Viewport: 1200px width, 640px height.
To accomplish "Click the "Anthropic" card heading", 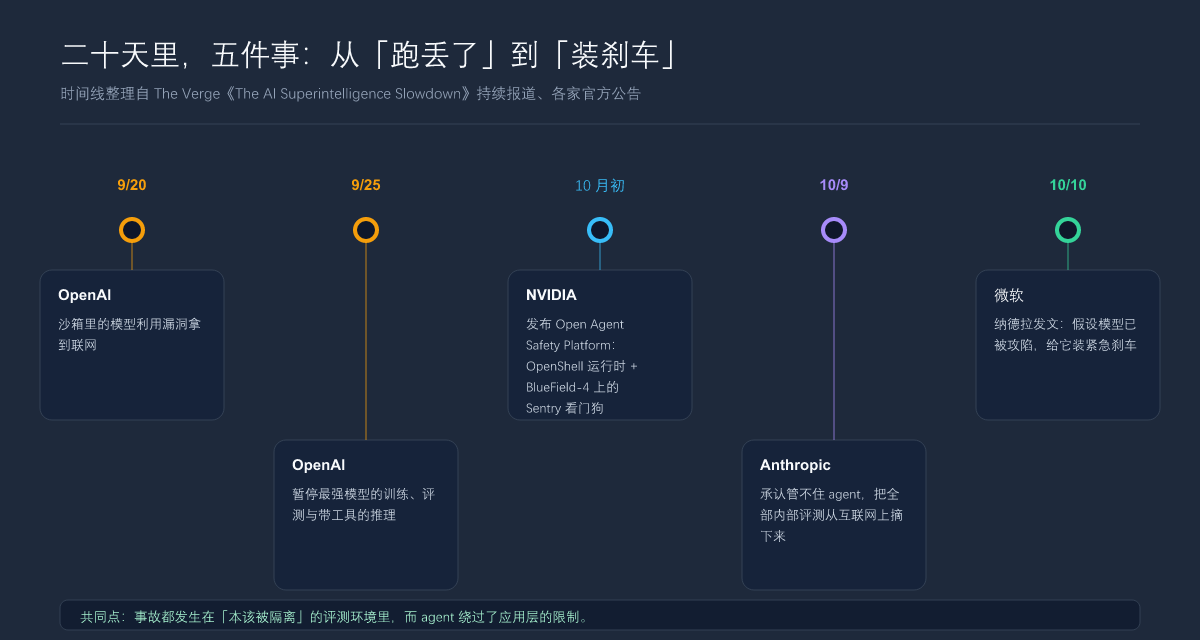I will (795, 465).
